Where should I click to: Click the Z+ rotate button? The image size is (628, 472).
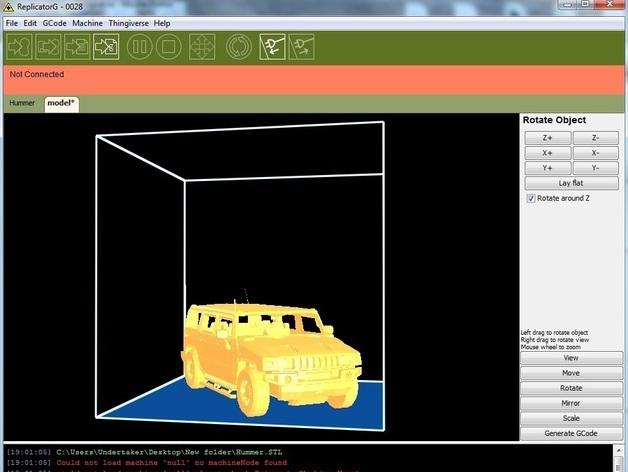point(547,138)
